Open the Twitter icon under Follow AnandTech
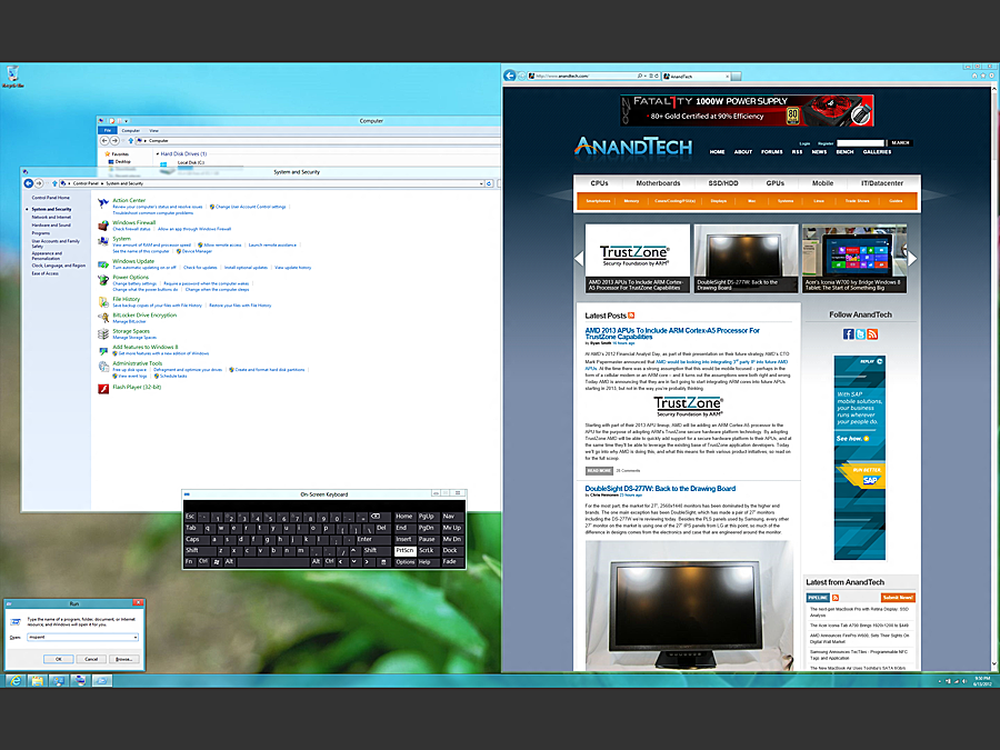 point(860,334)
